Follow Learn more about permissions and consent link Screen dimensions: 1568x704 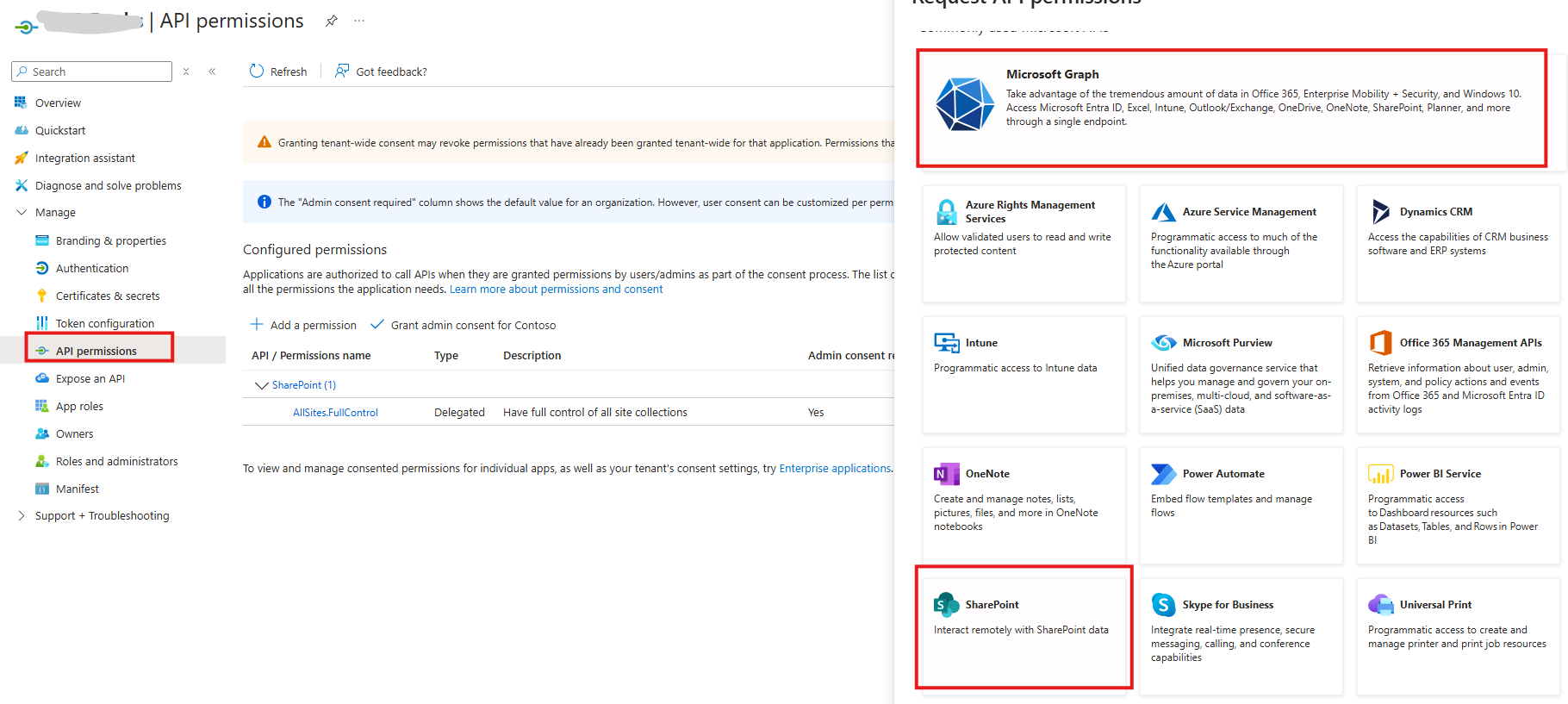[x=556, y=290]
